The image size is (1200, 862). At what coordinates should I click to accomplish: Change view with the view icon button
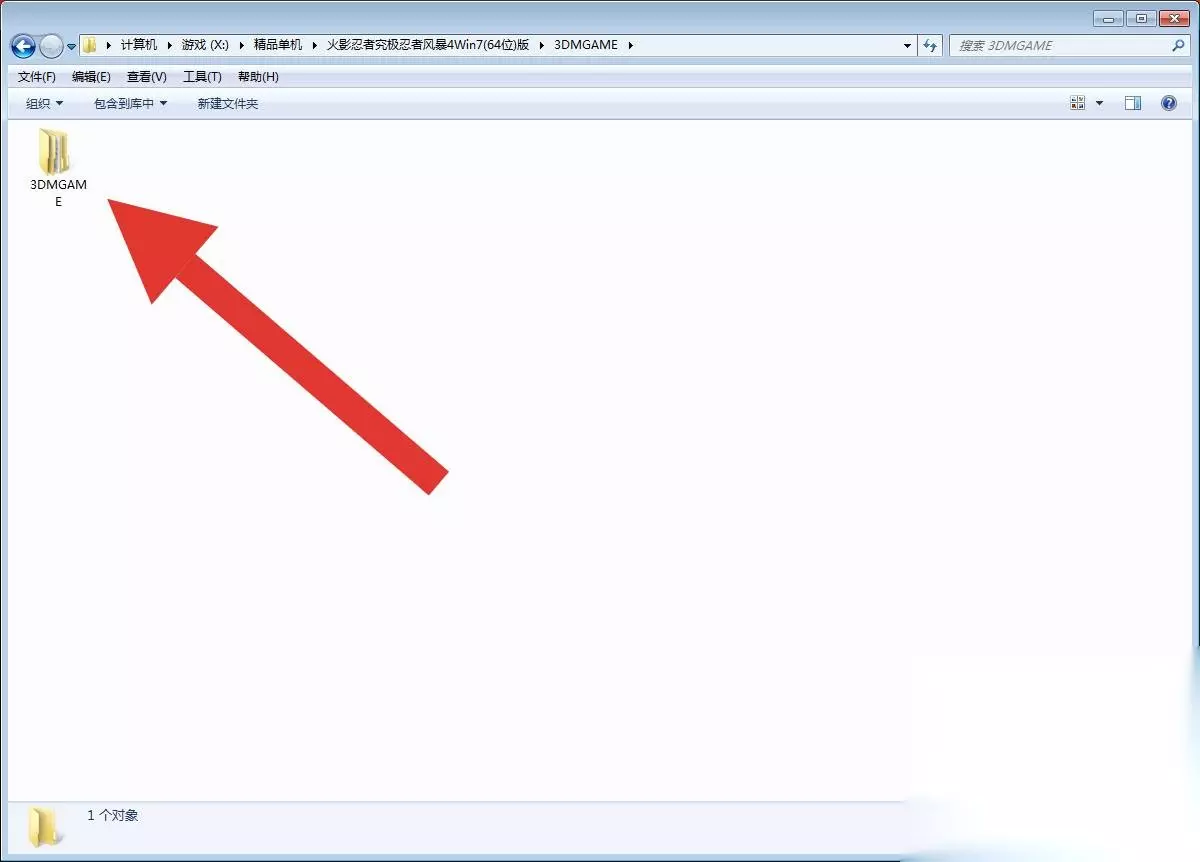coord(1077,103)
